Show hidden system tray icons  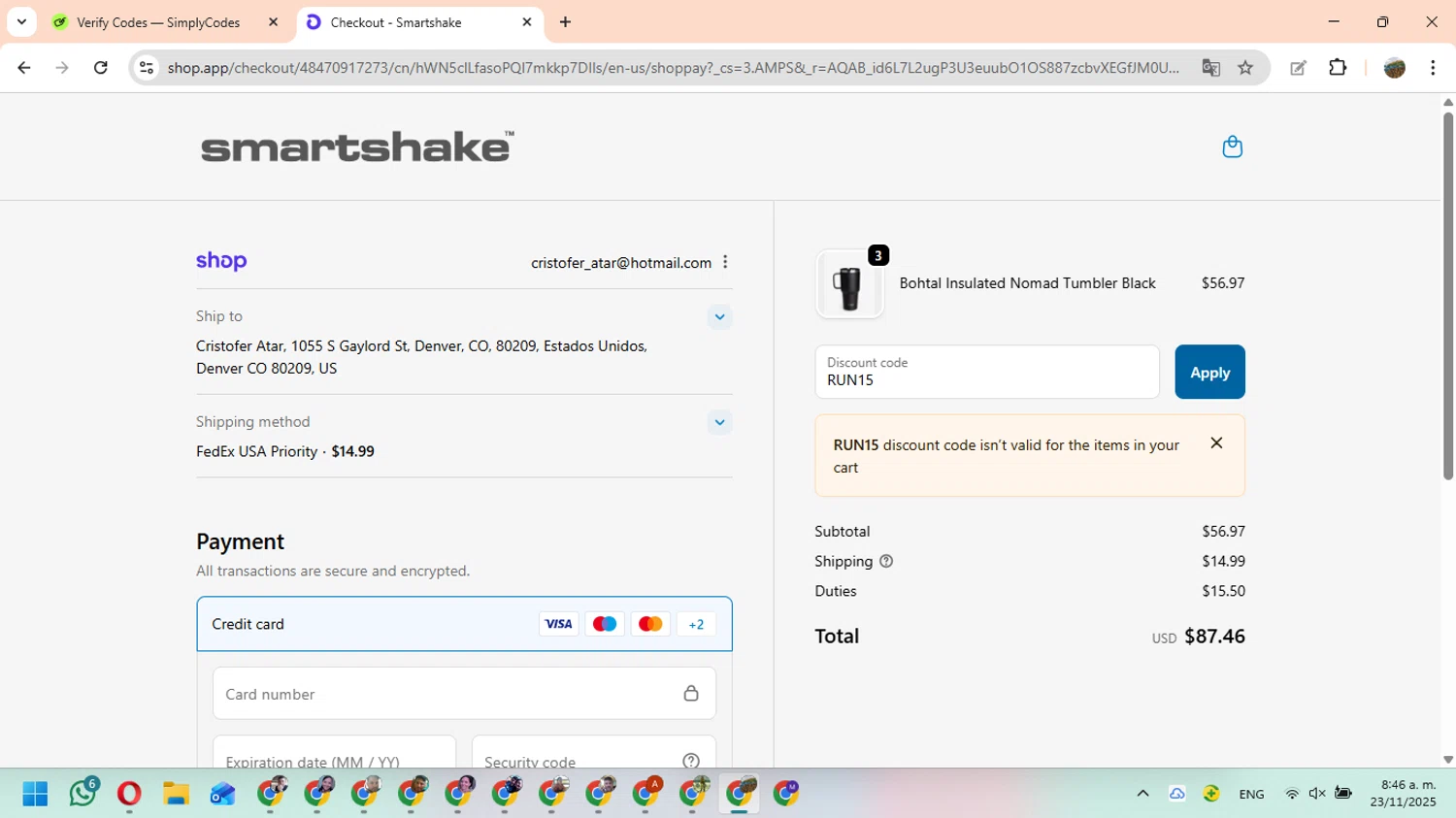(1142, 794)
